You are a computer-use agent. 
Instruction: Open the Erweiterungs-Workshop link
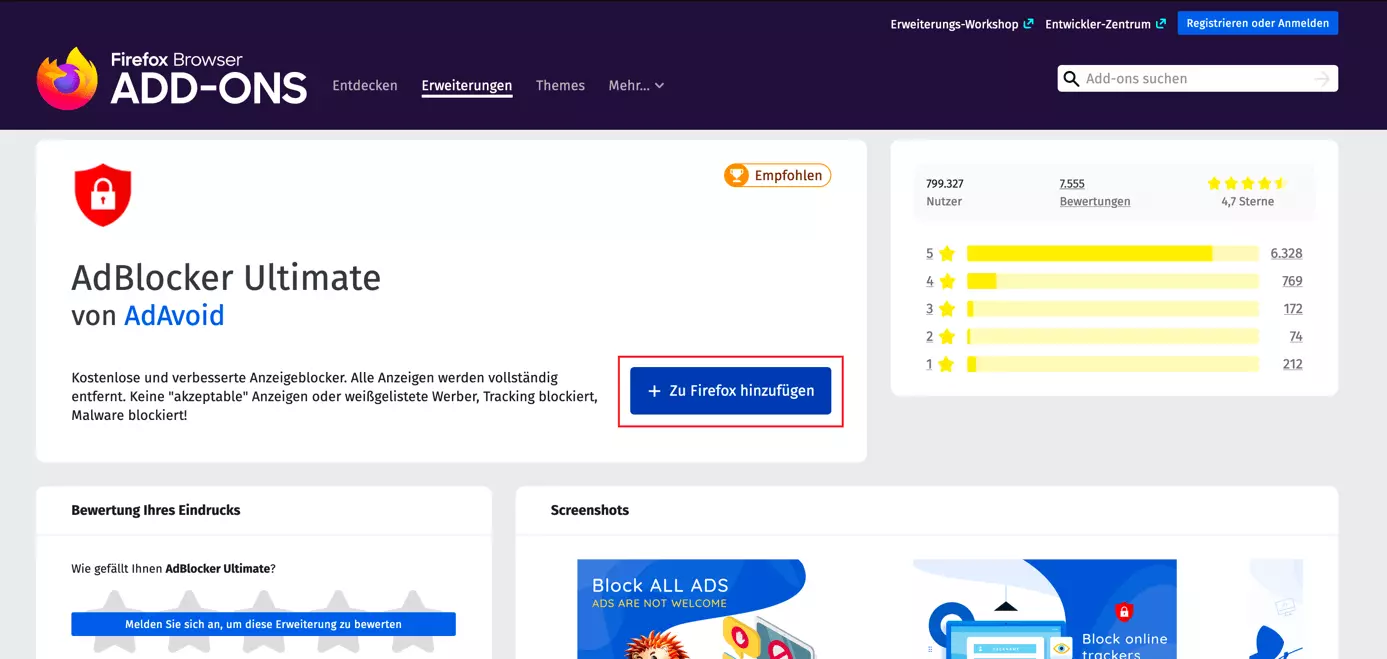[x=961, y=24]
